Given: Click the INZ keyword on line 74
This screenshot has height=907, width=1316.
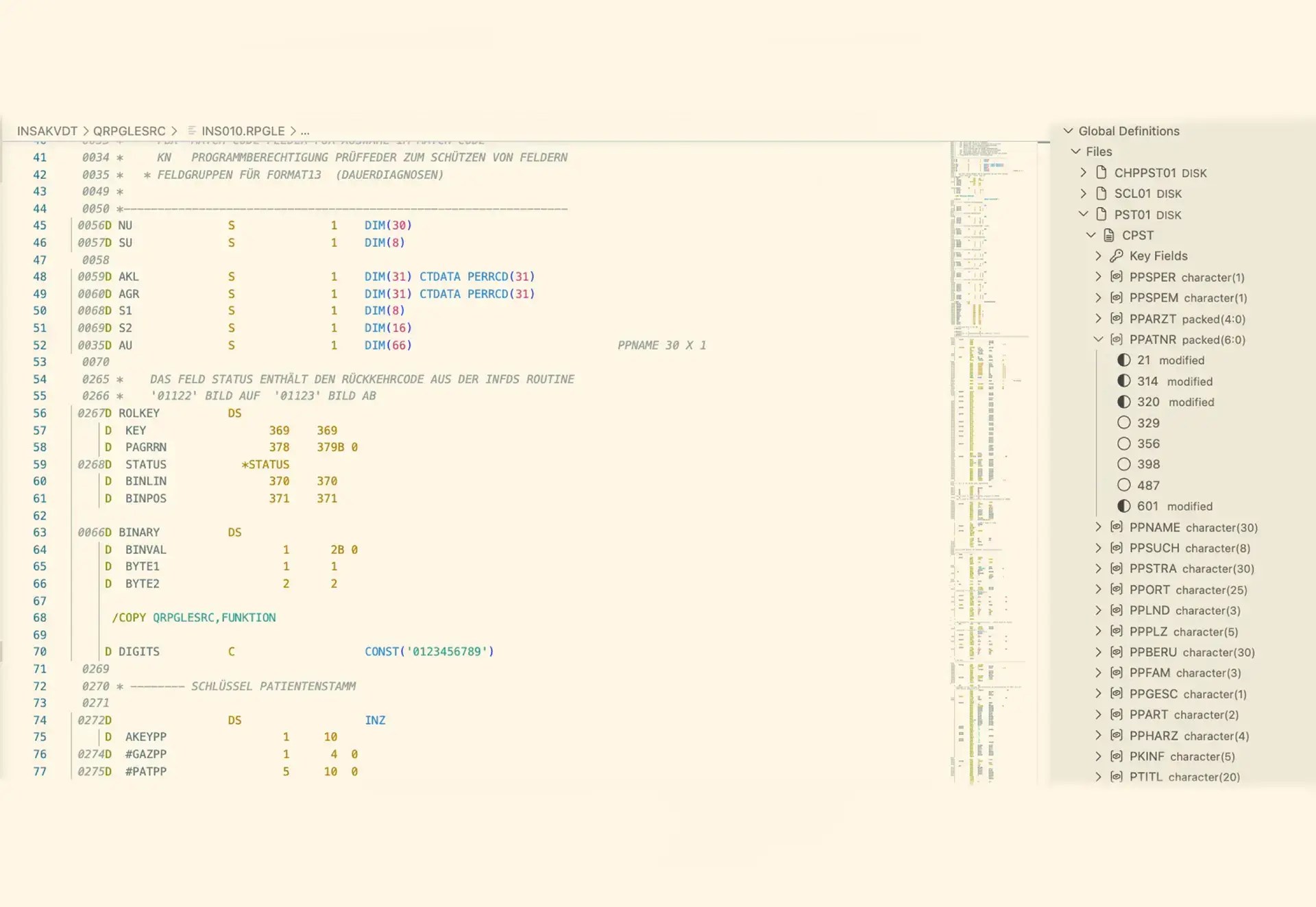Looking at the screenshot, I should 375,721.
